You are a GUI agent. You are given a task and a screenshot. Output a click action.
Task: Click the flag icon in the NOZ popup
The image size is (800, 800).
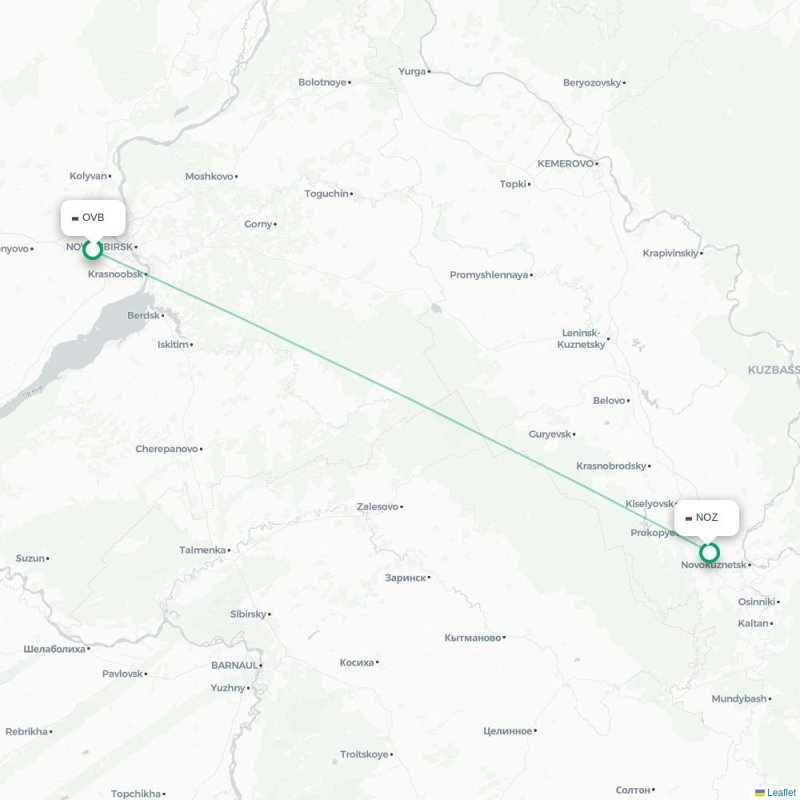click(689, 518)
